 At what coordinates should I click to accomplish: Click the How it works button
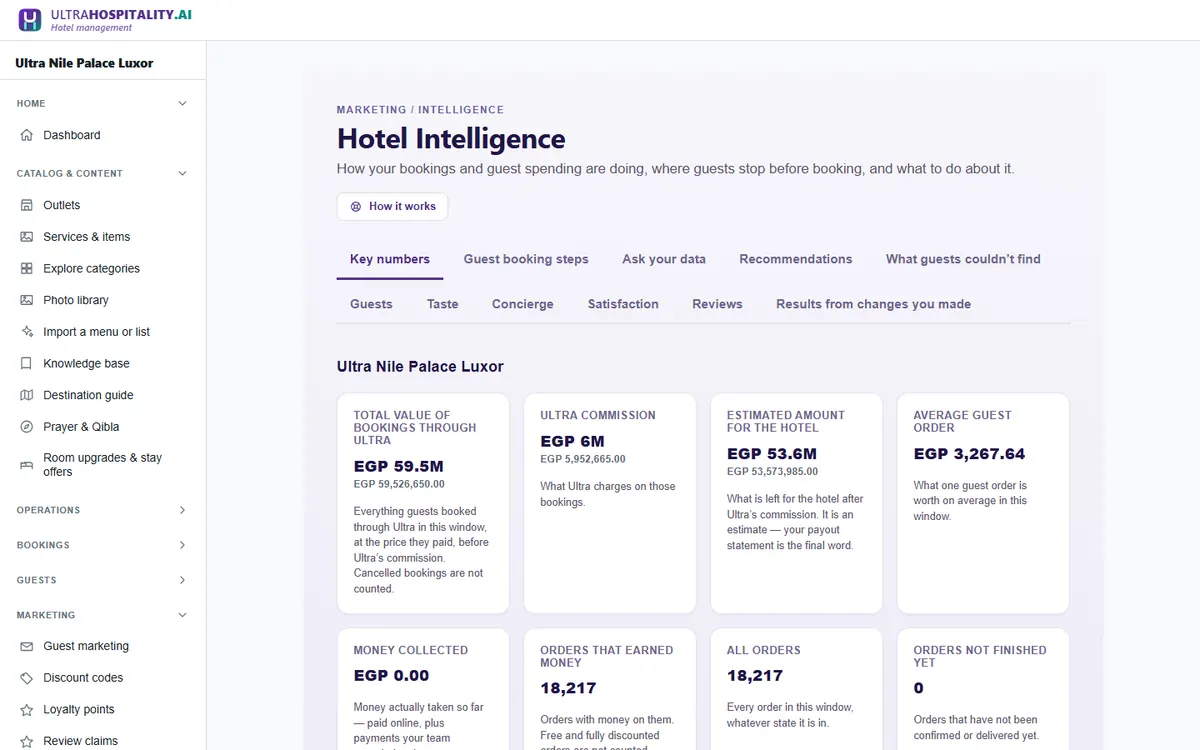pos(393,207)
